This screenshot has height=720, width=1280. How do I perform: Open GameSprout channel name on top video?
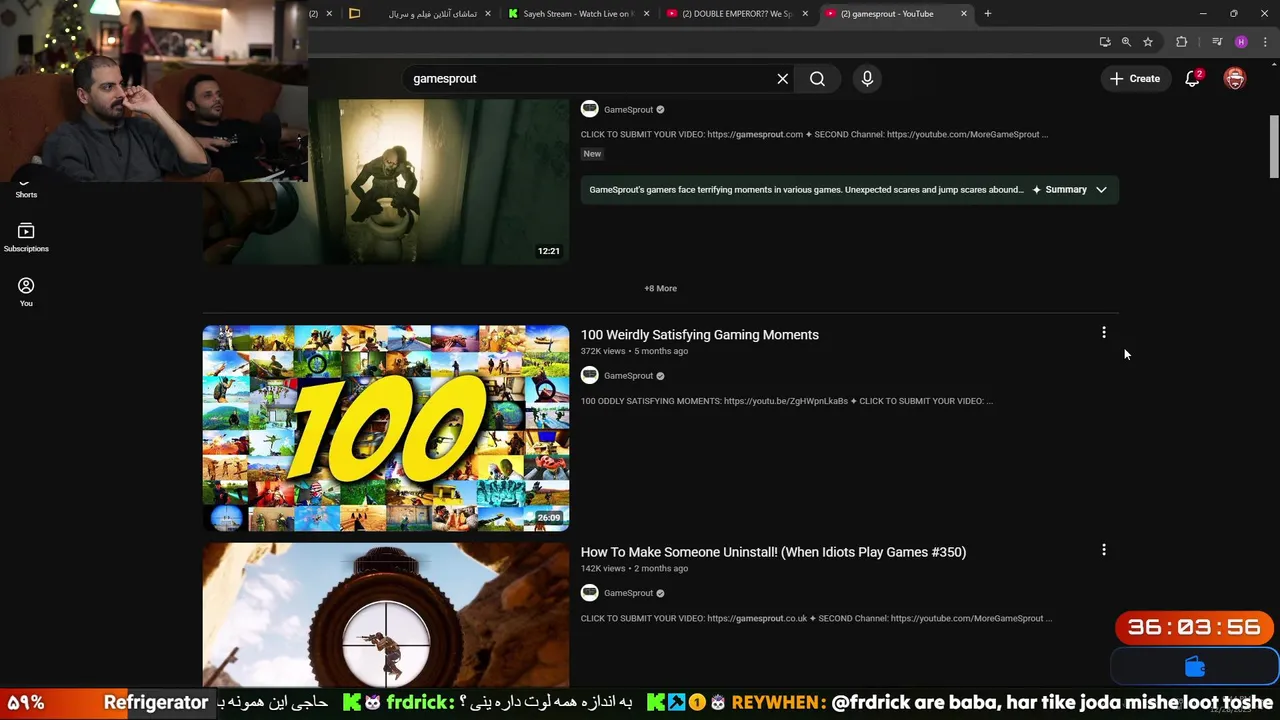click(628, 110)
